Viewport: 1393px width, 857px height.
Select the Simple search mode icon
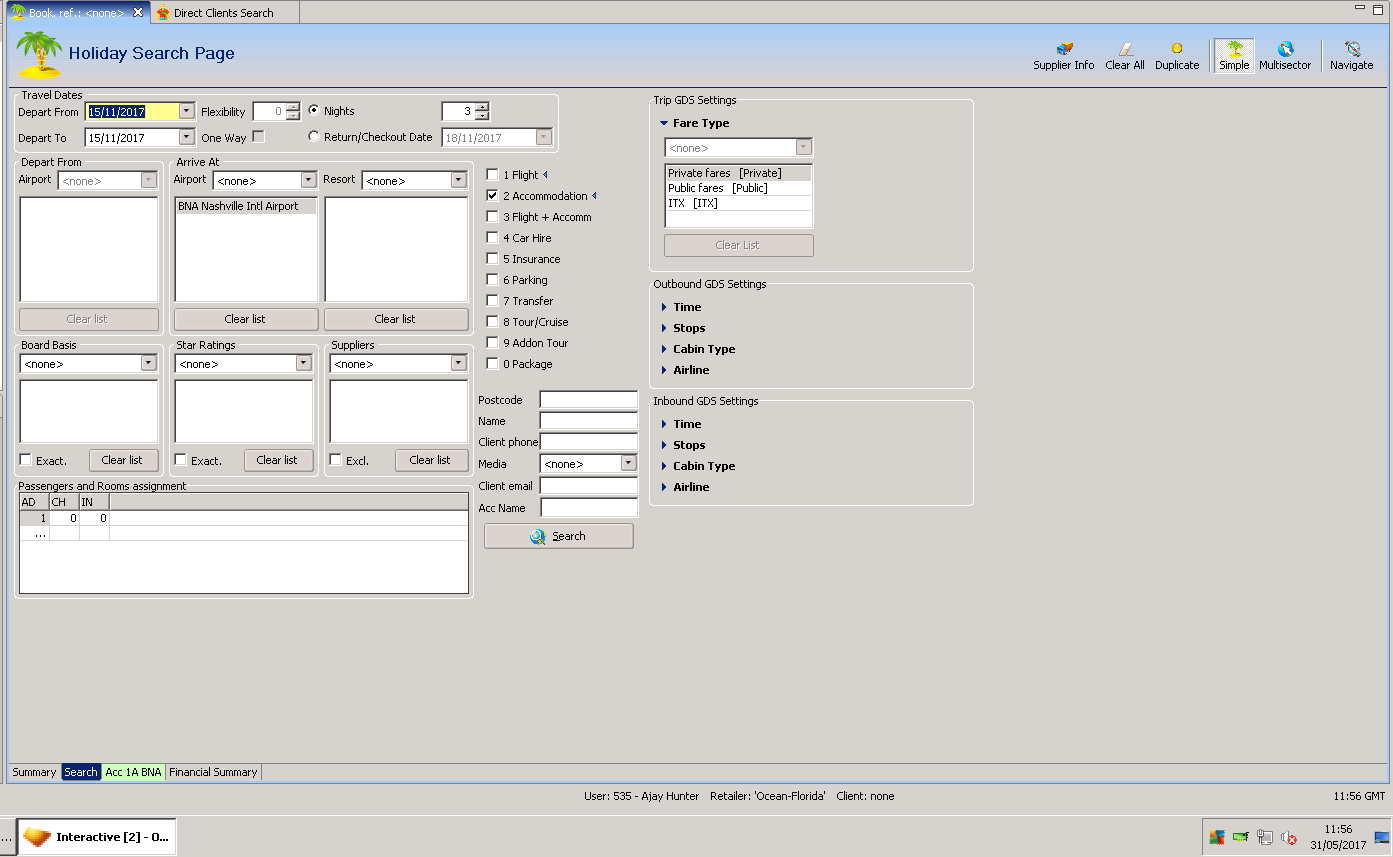[1234, 55]
